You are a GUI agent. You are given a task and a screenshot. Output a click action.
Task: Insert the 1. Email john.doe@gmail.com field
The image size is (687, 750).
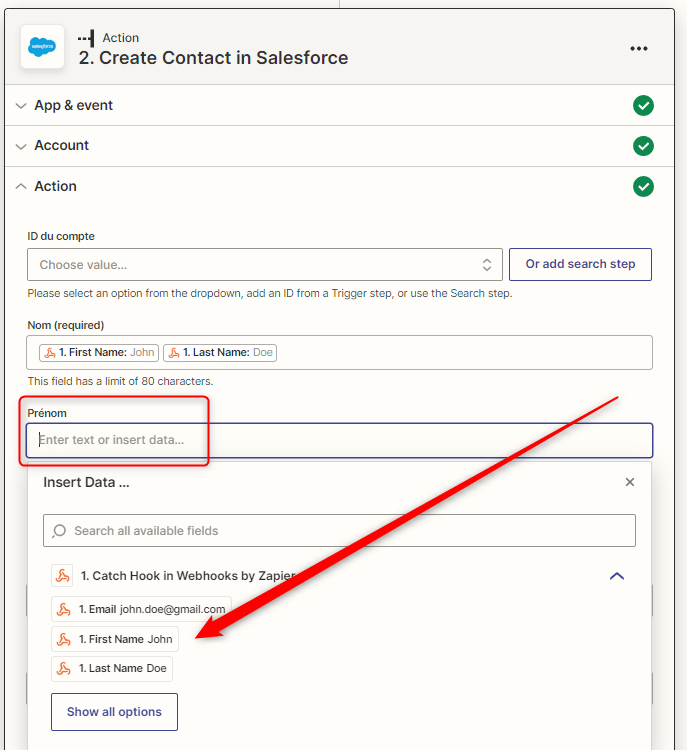[x=141, y=609]
